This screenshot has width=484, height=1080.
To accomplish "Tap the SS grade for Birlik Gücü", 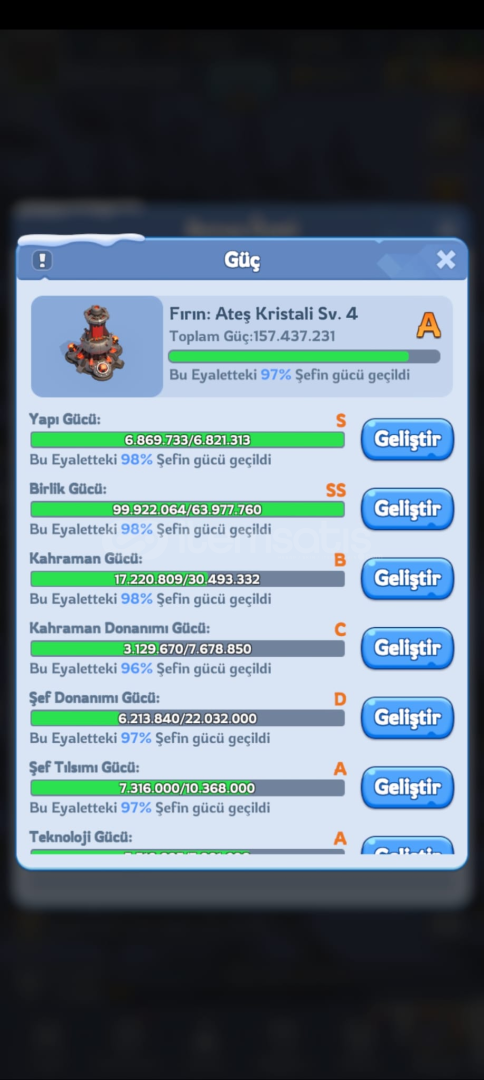I will pyautogui.click(x=336, y=490).
